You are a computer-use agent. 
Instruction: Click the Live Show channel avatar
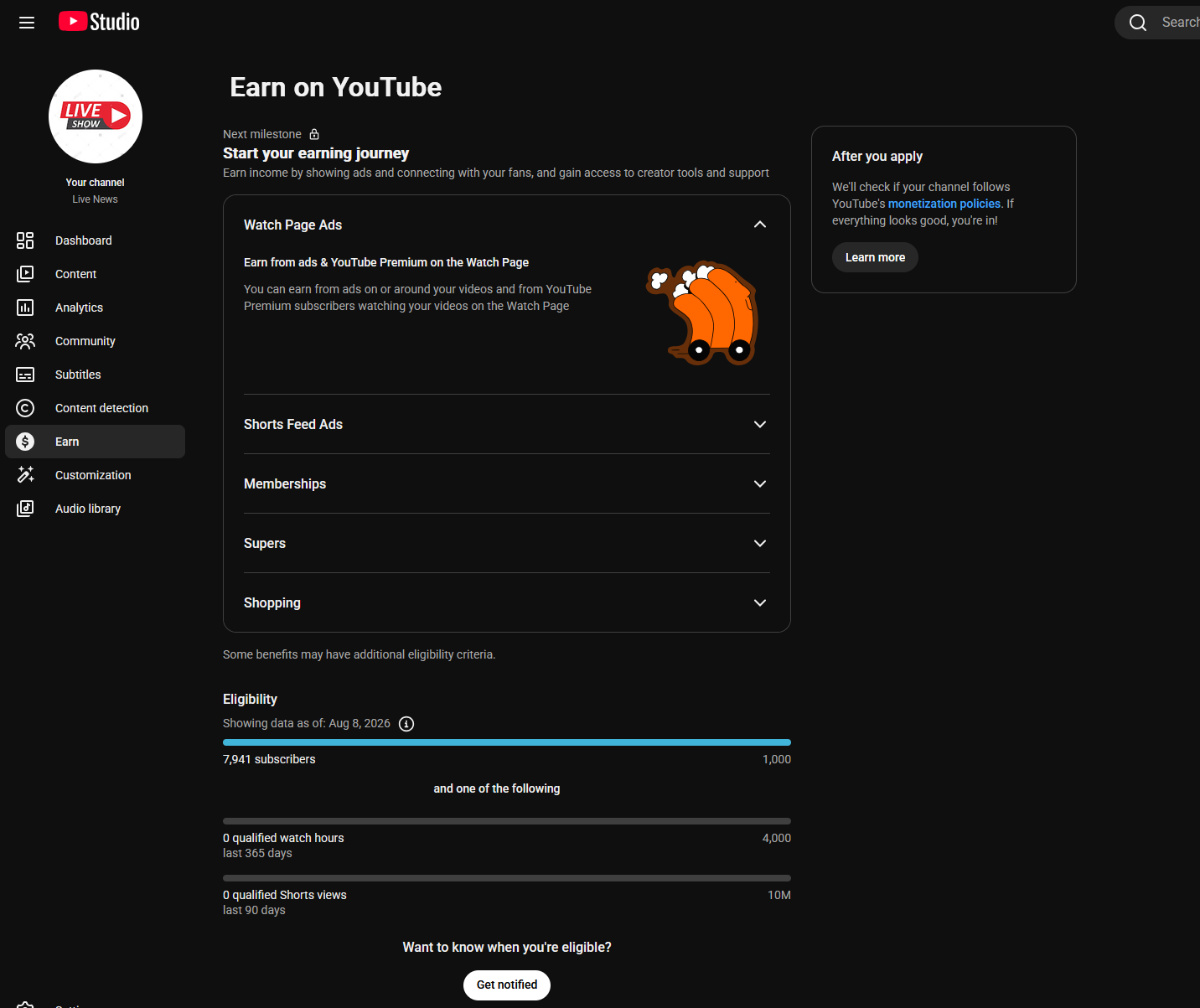96,116
